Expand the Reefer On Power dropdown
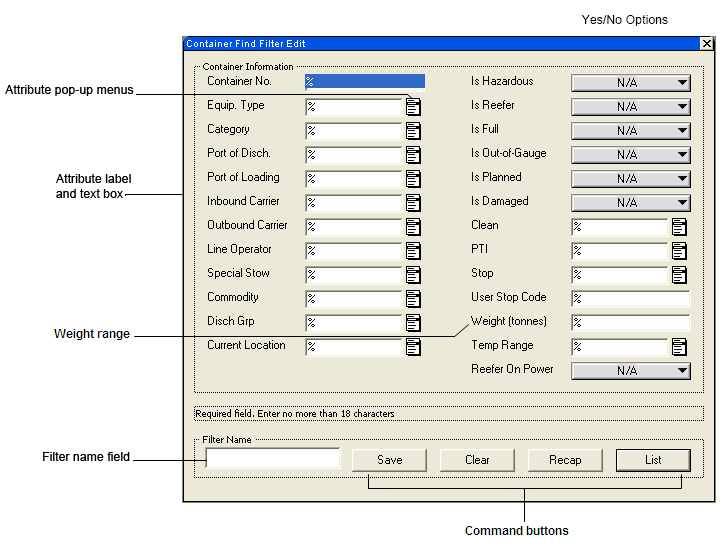Image resolution: width=724 pixels, height=547 pixels. [631, 371]
